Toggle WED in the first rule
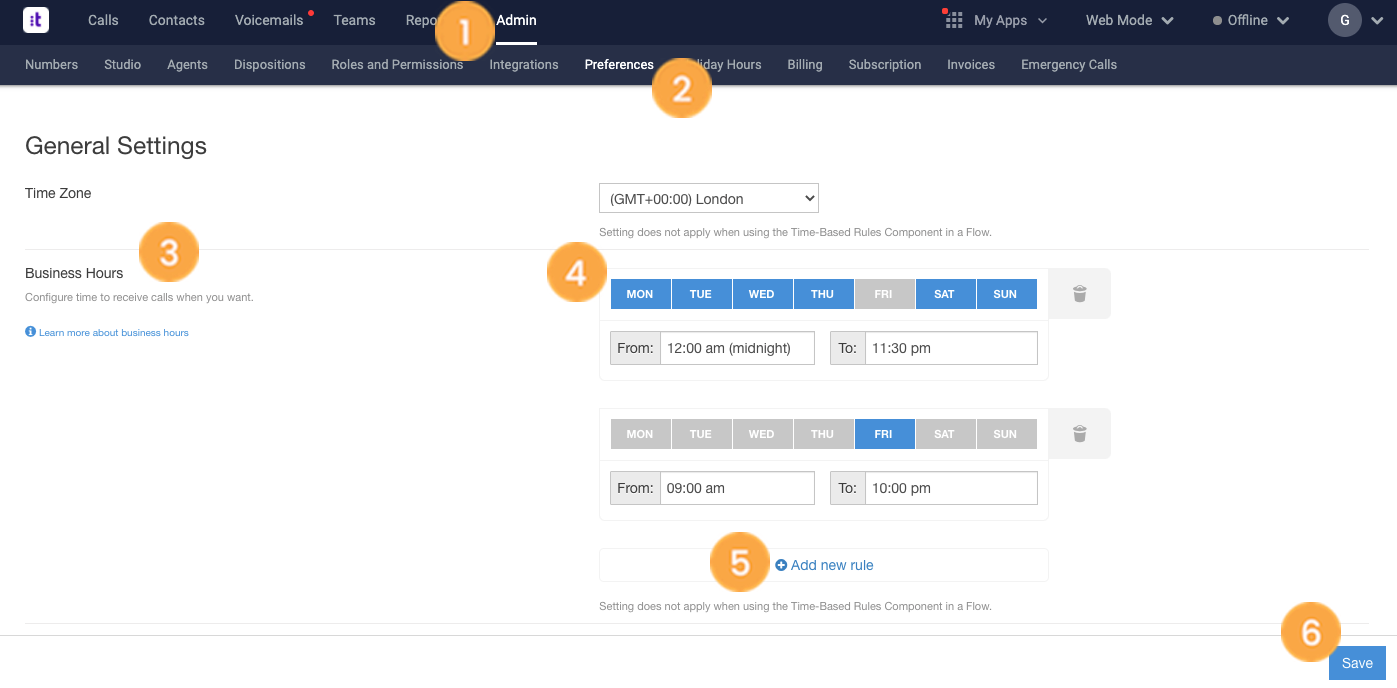 tap(762, 294)
